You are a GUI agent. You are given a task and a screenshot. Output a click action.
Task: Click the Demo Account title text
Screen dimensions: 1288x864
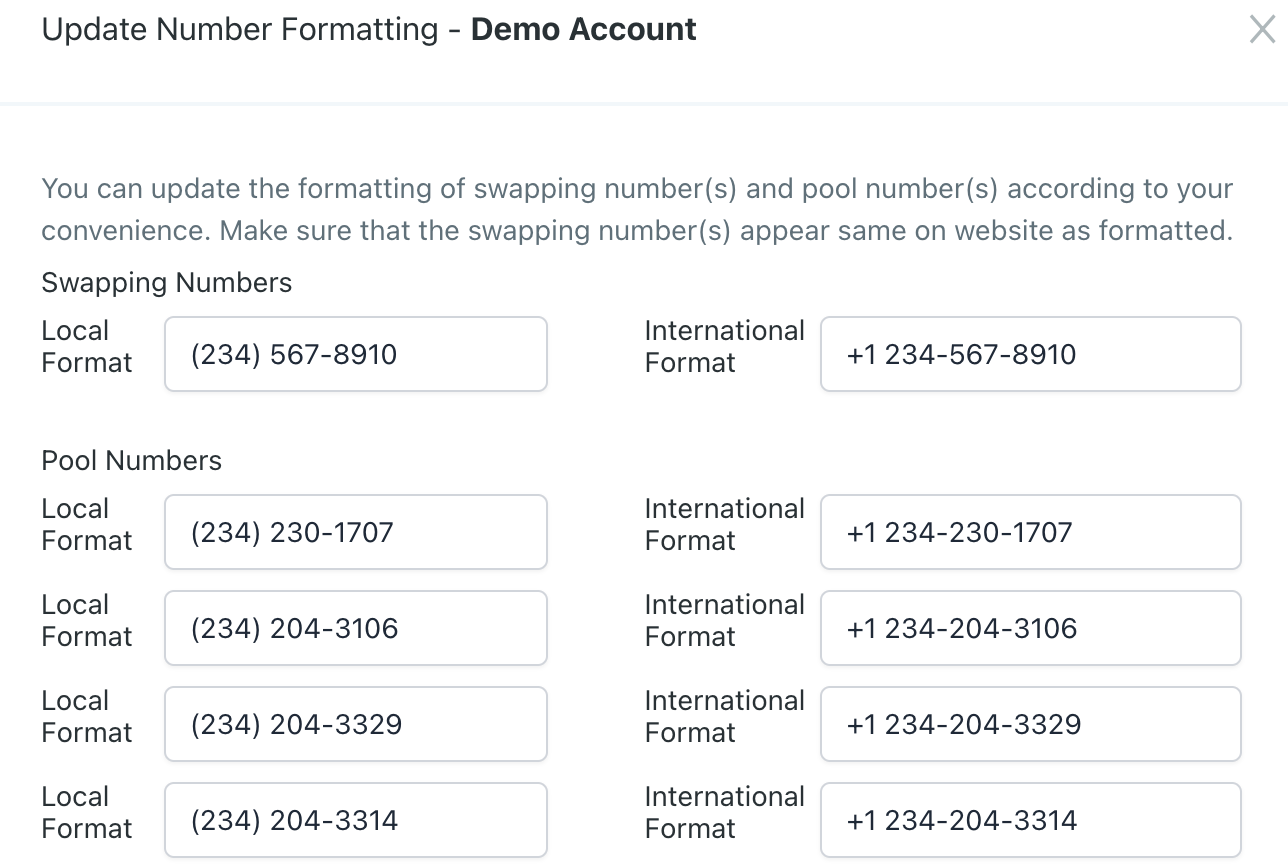[x=583, y=30]
